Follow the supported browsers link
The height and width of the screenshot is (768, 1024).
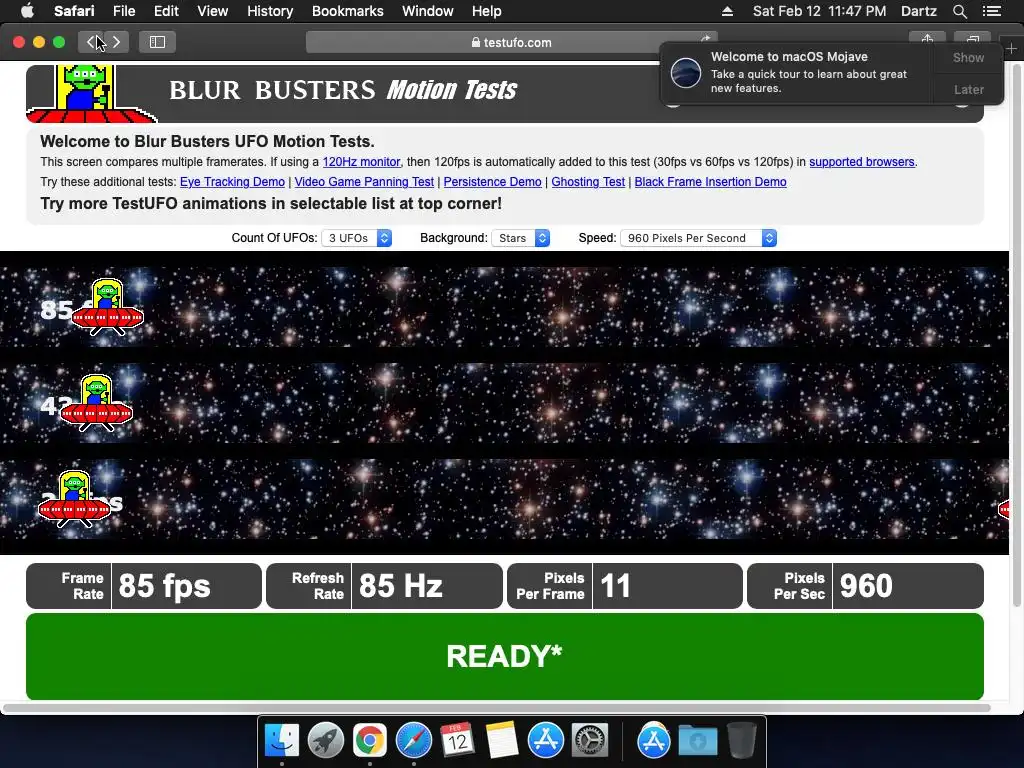(861, 162)
